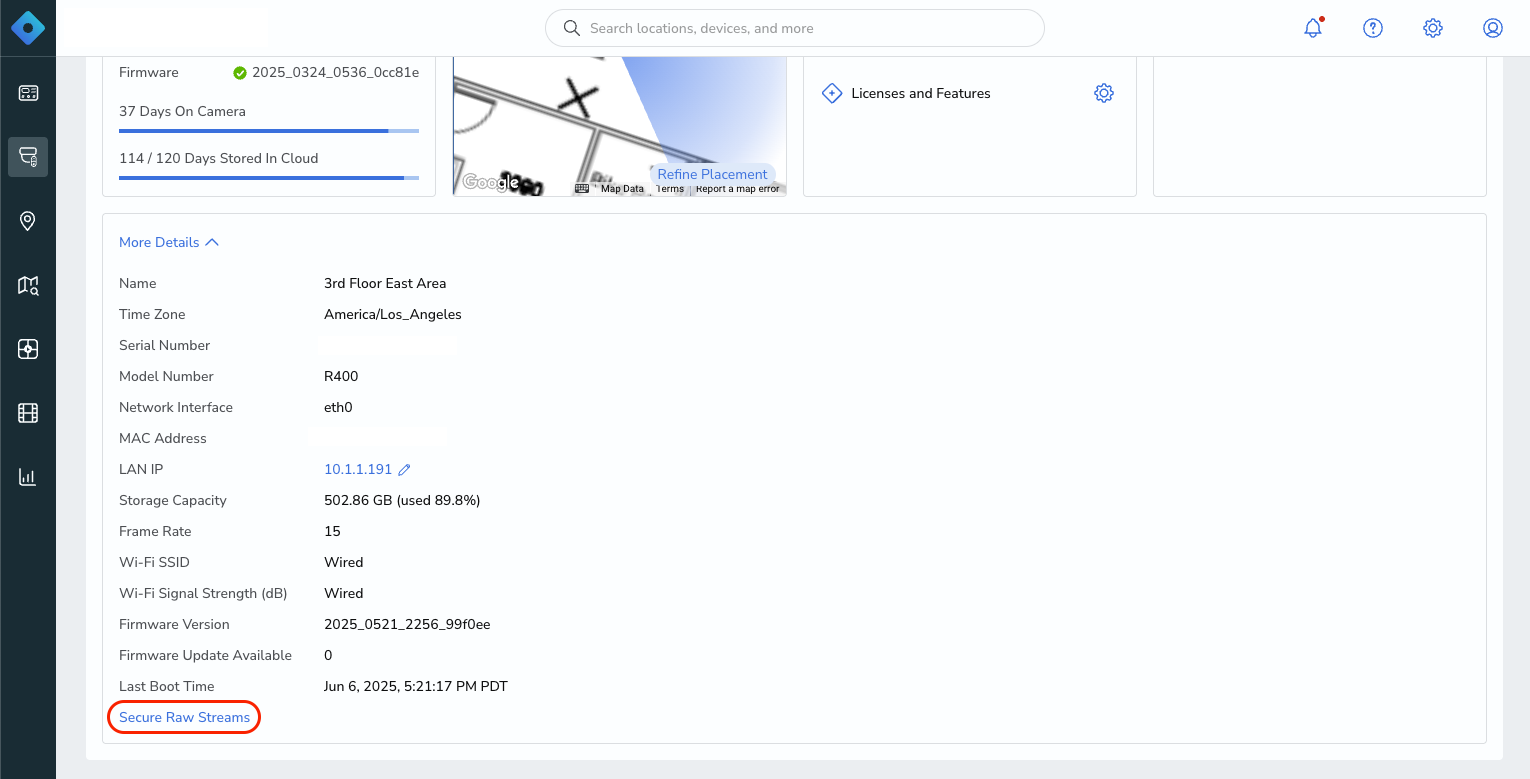Click the search magnifier icon
Viewport: 1530px width, 779px height.
tap(572, 28)
